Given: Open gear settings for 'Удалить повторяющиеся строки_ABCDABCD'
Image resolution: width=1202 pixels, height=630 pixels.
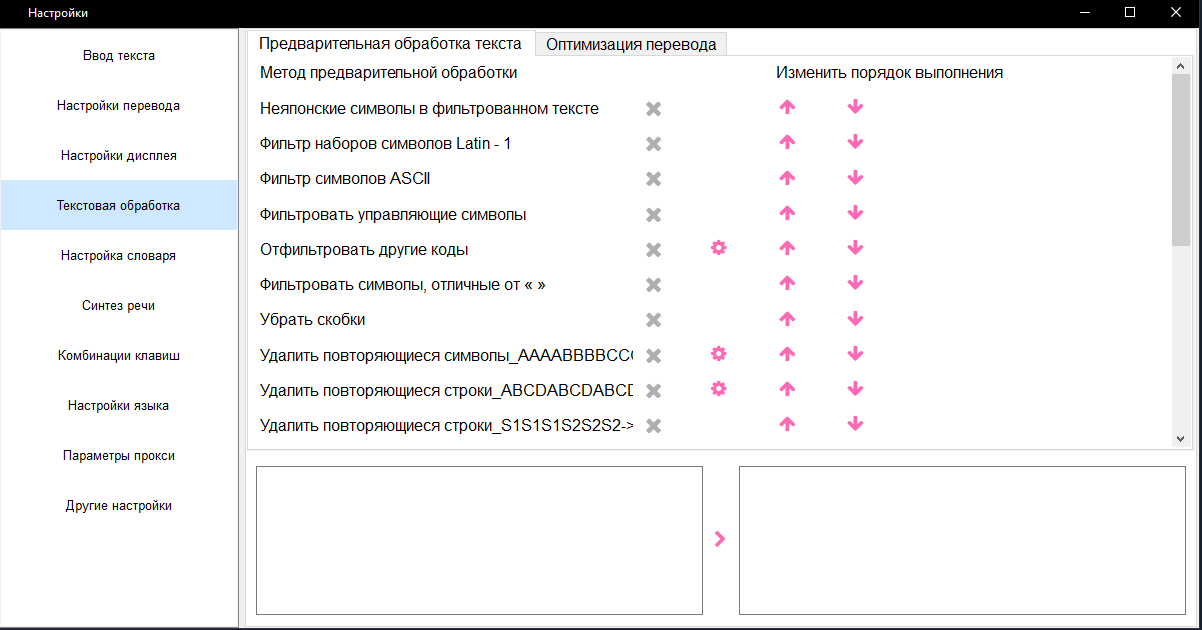Looking at the screenshot, I should (718, 388).
